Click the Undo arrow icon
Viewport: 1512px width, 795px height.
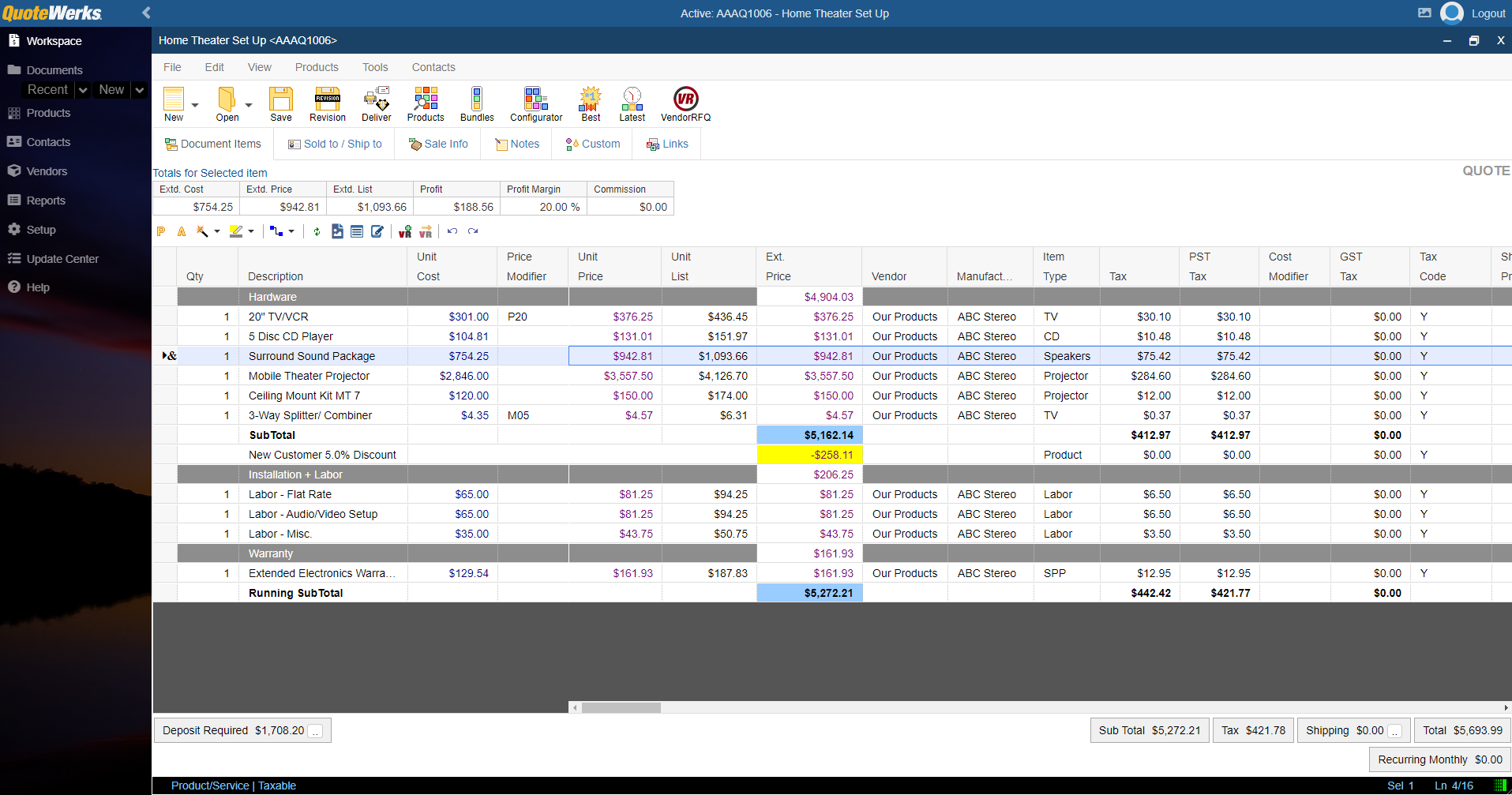451,231
